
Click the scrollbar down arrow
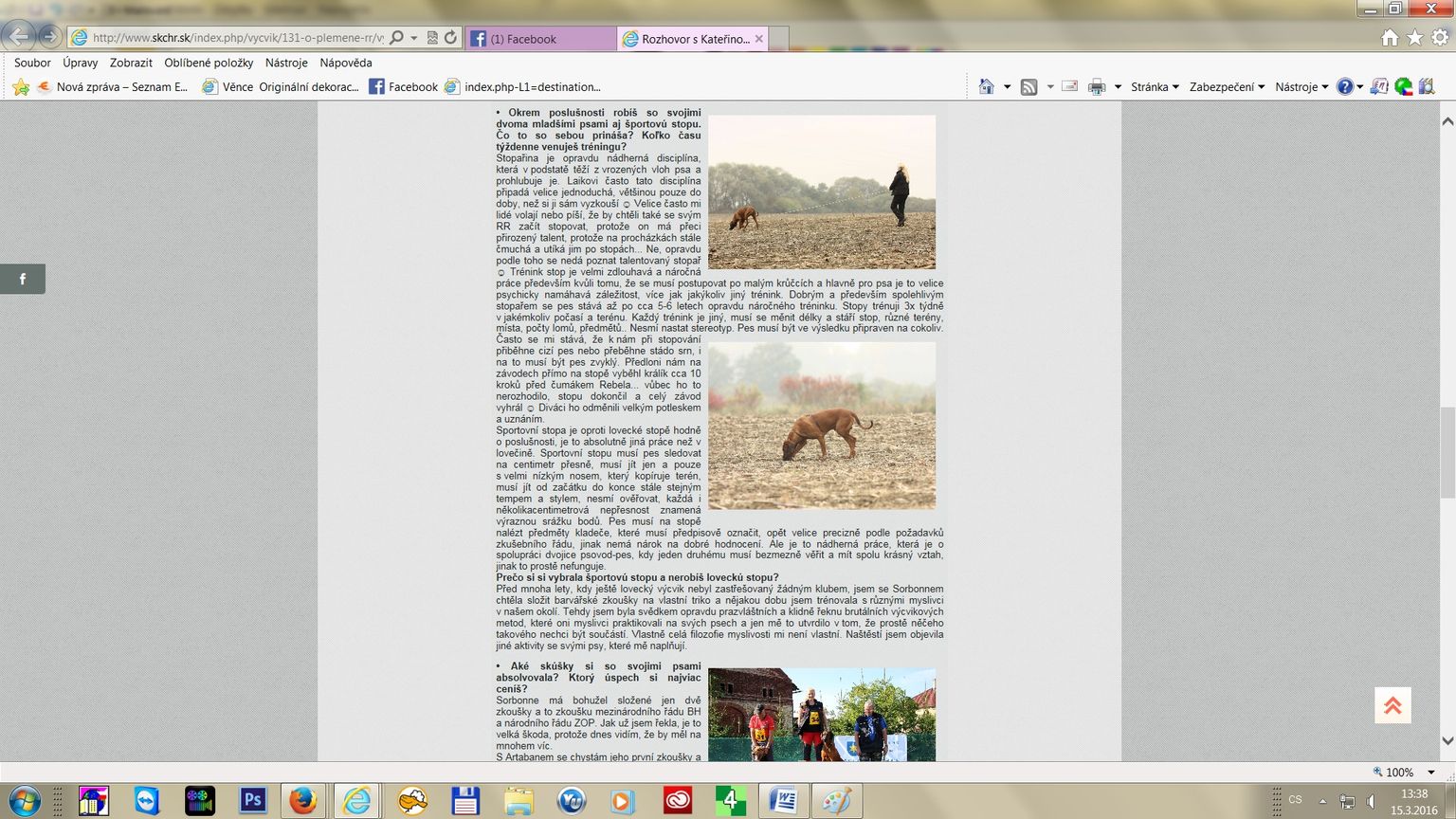tap(1447, 740)
